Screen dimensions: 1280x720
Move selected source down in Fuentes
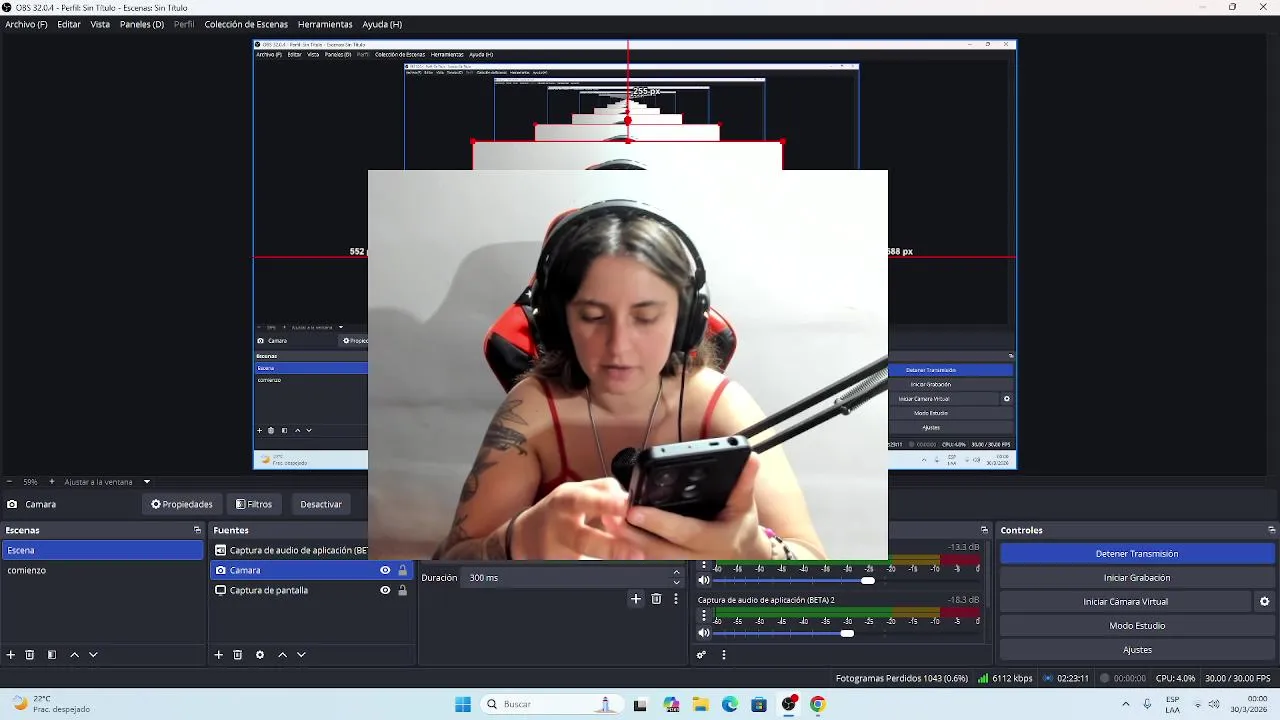[301, 655]
